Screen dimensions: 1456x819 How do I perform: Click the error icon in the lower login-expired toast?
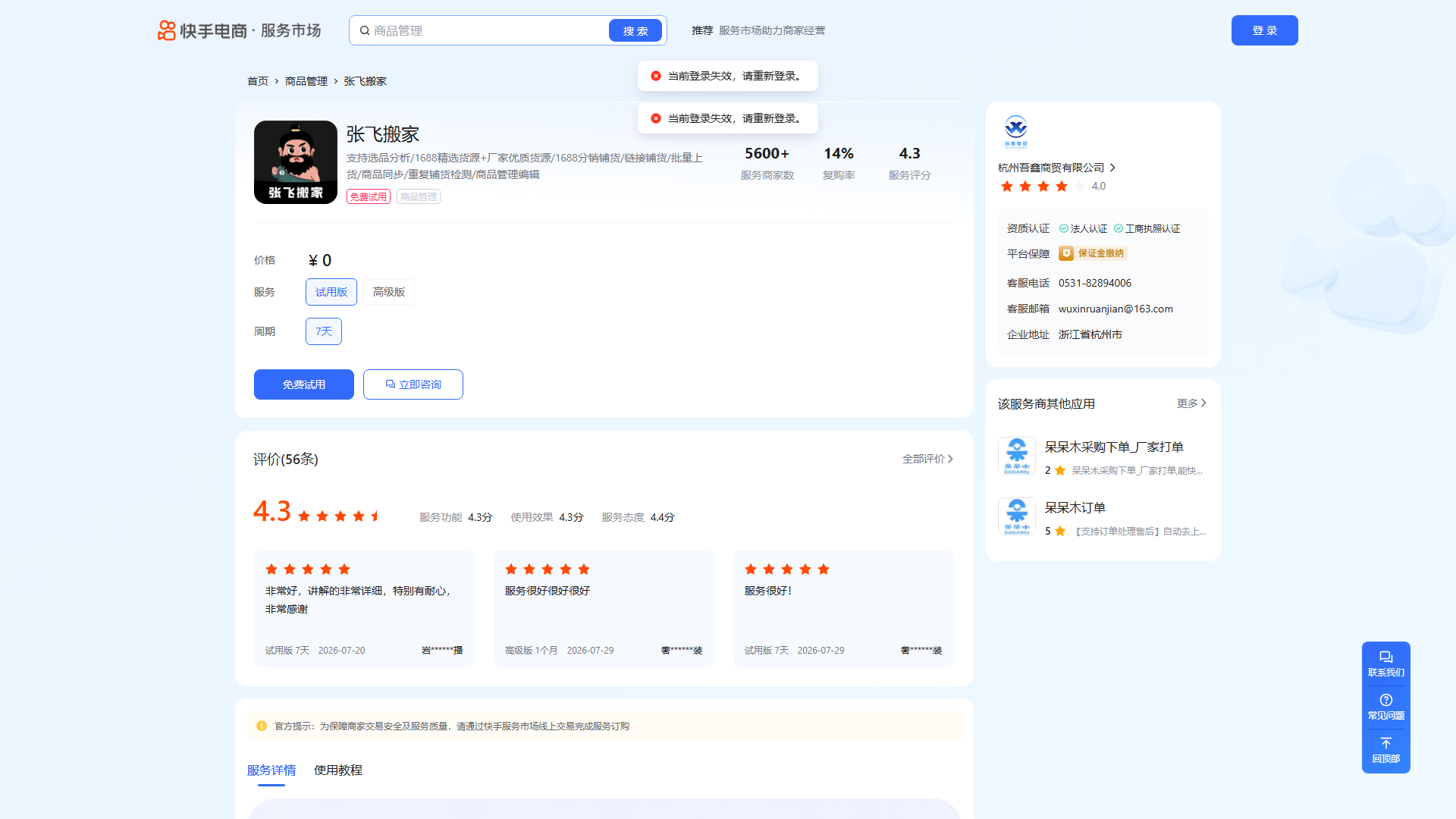(x=656, y=118)
